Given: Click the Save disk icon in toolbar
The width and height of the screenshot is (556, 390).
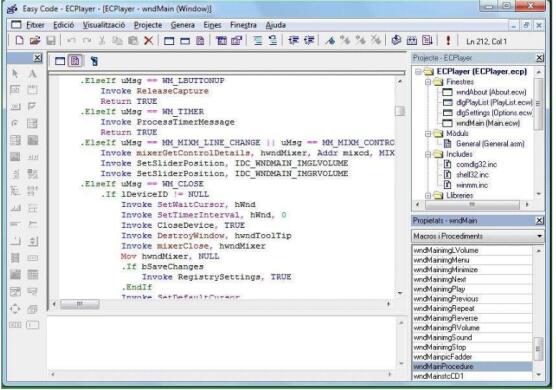Looking at the screenshot, I should click(51, 41).
